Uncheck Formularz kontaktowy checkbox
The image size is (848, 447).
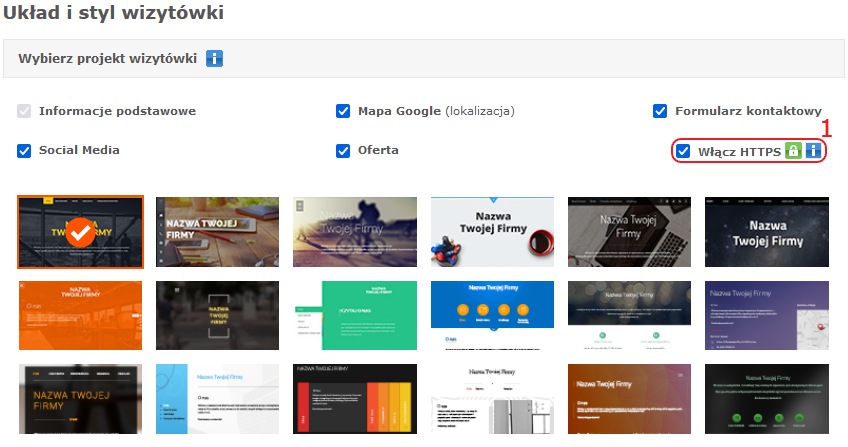point(660,111)
